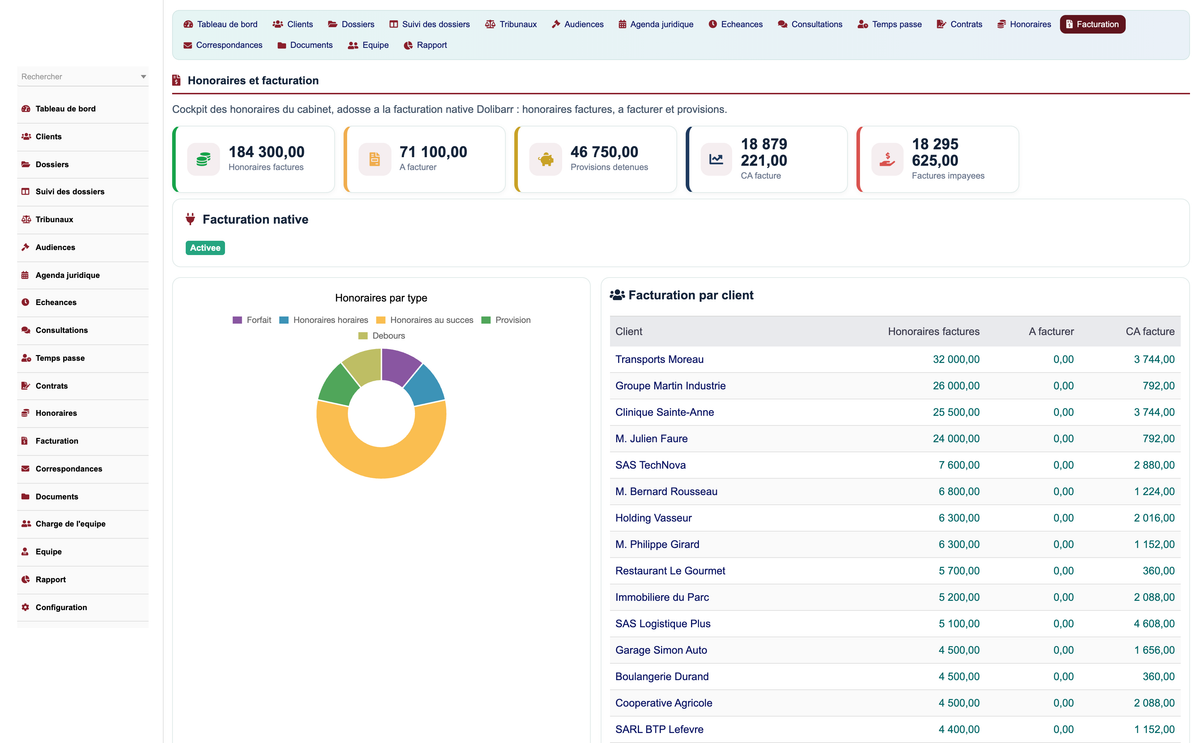1200x743 pixels.
Task: Click the Honoraires factures column header
Action: point(933,331)
